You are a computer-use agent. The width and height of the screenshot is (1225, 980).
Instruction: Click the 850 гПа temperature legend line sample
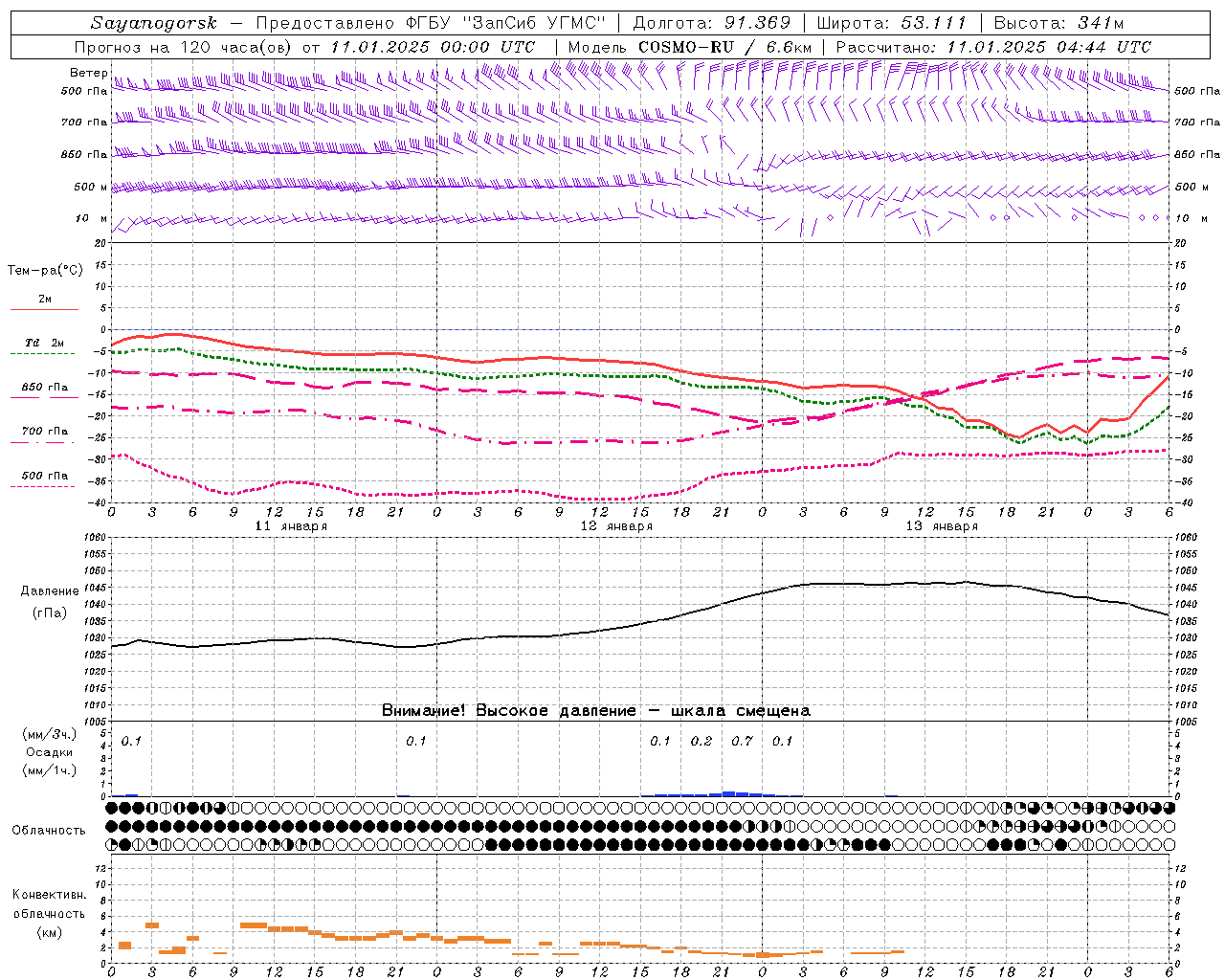tap(44, 398)
